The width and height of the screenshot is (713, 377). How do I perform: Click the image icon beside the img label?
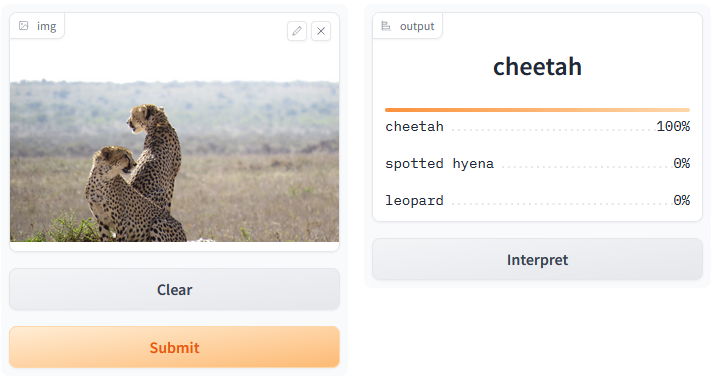[24, 26]
